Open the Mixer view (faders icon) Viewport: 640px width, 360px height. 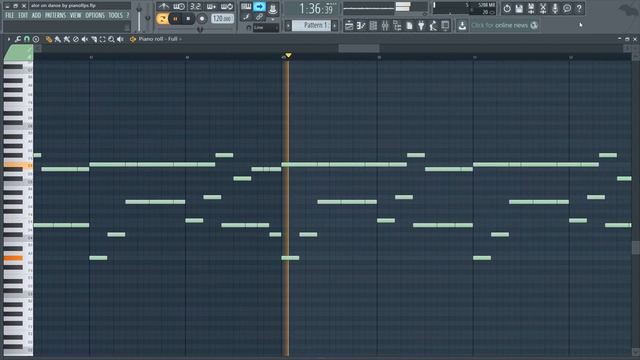click(x=385, y=26)
